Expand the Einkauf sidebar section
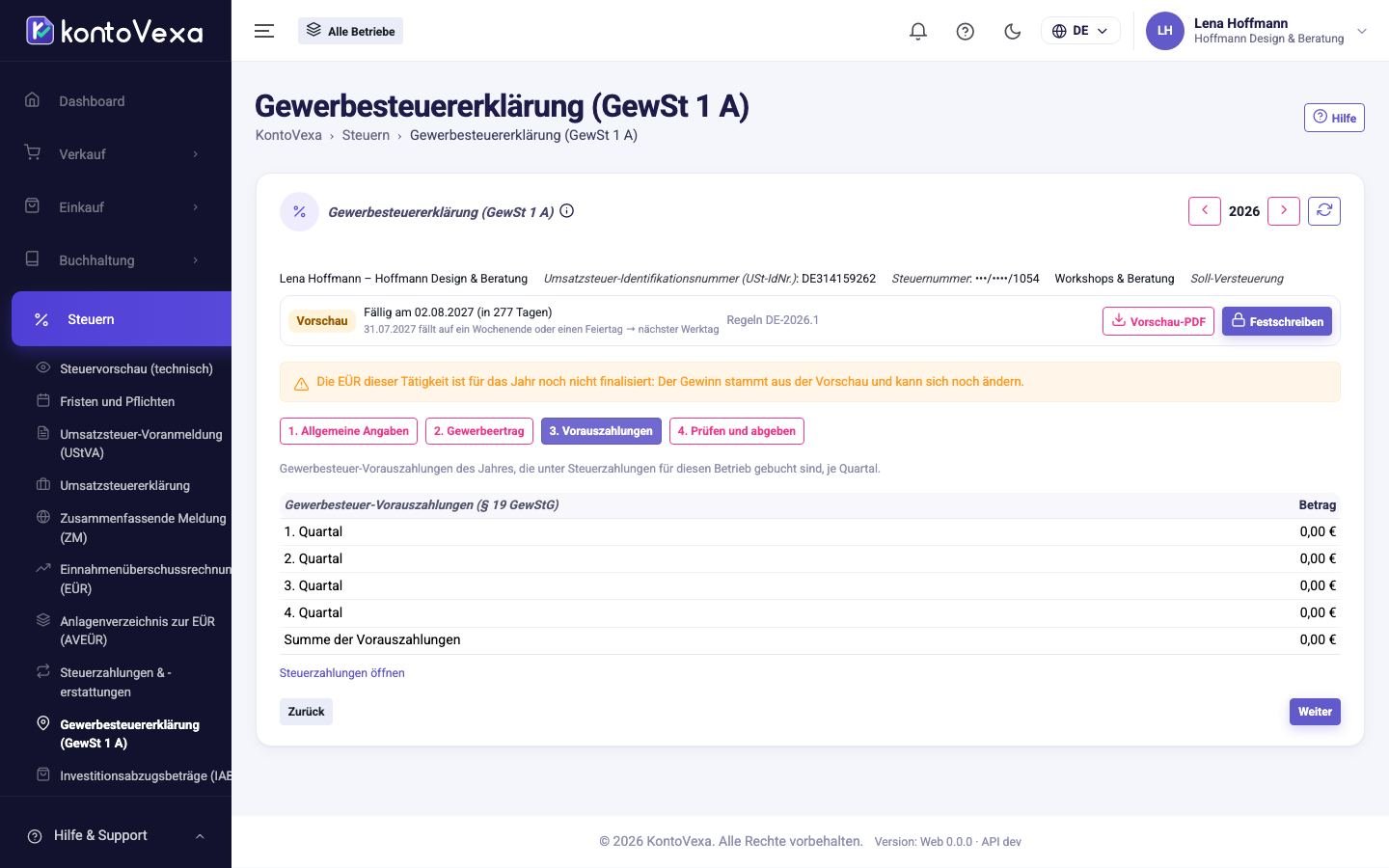Viewport: 1389px width, 868px height. click(116, 207)
